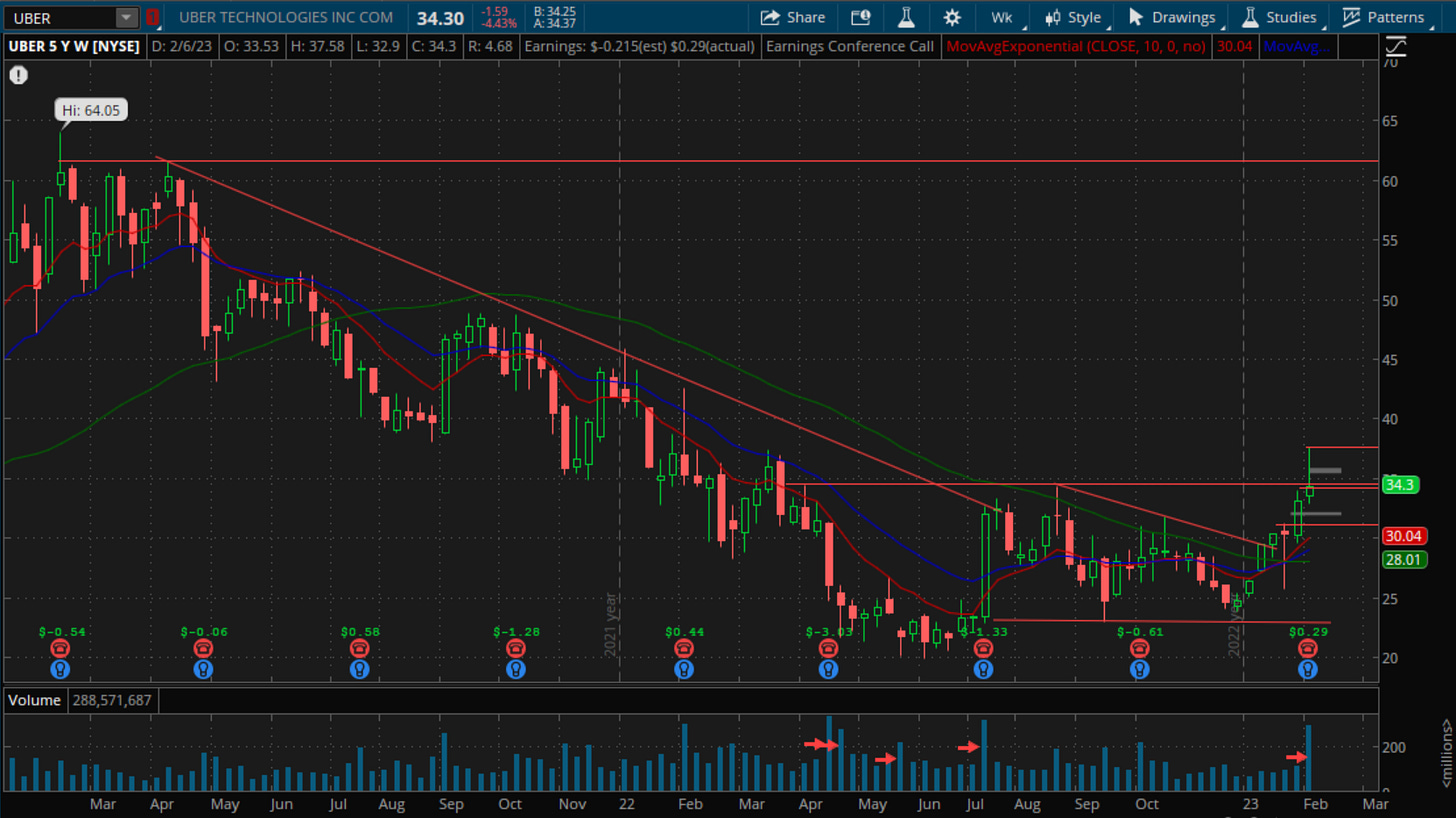Click the $-3.03 earnings value on chart

[829, 632]
